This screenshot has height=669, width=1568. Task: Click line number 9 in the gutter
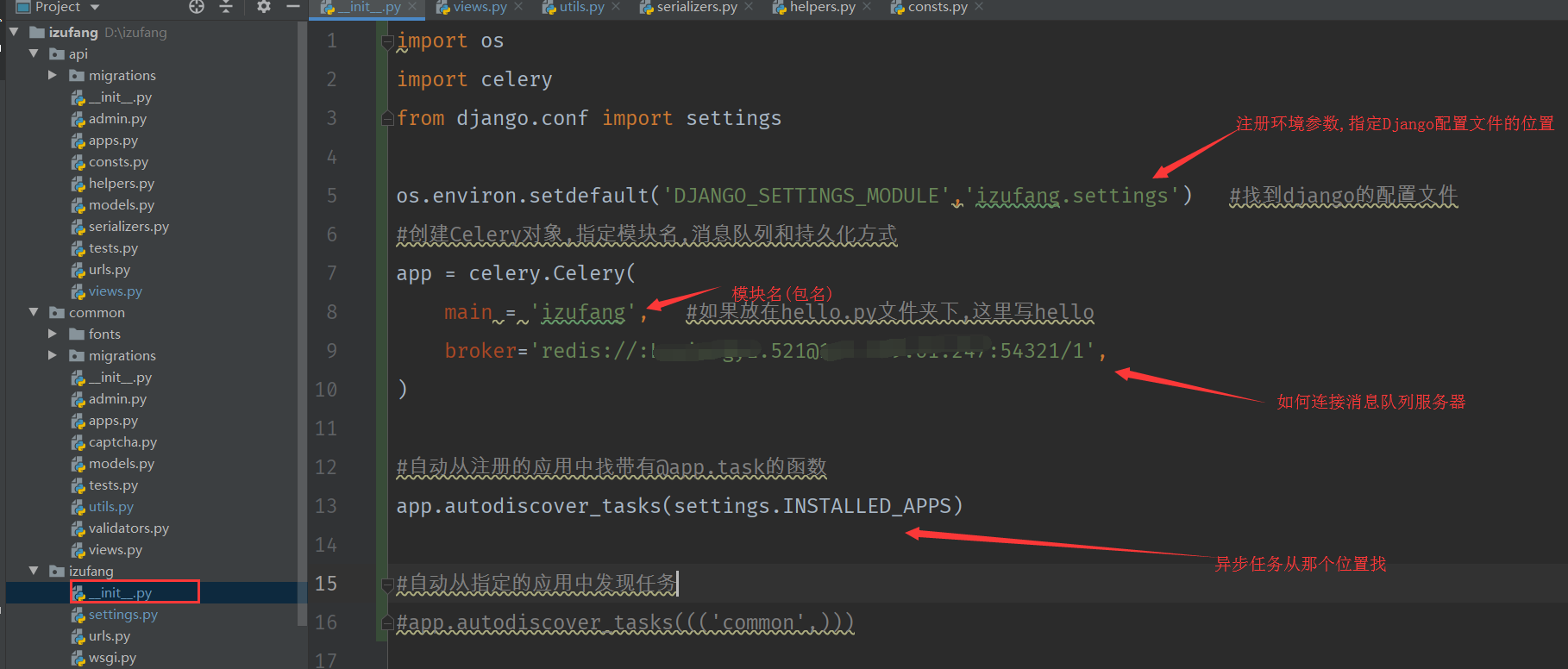(332, 351)
